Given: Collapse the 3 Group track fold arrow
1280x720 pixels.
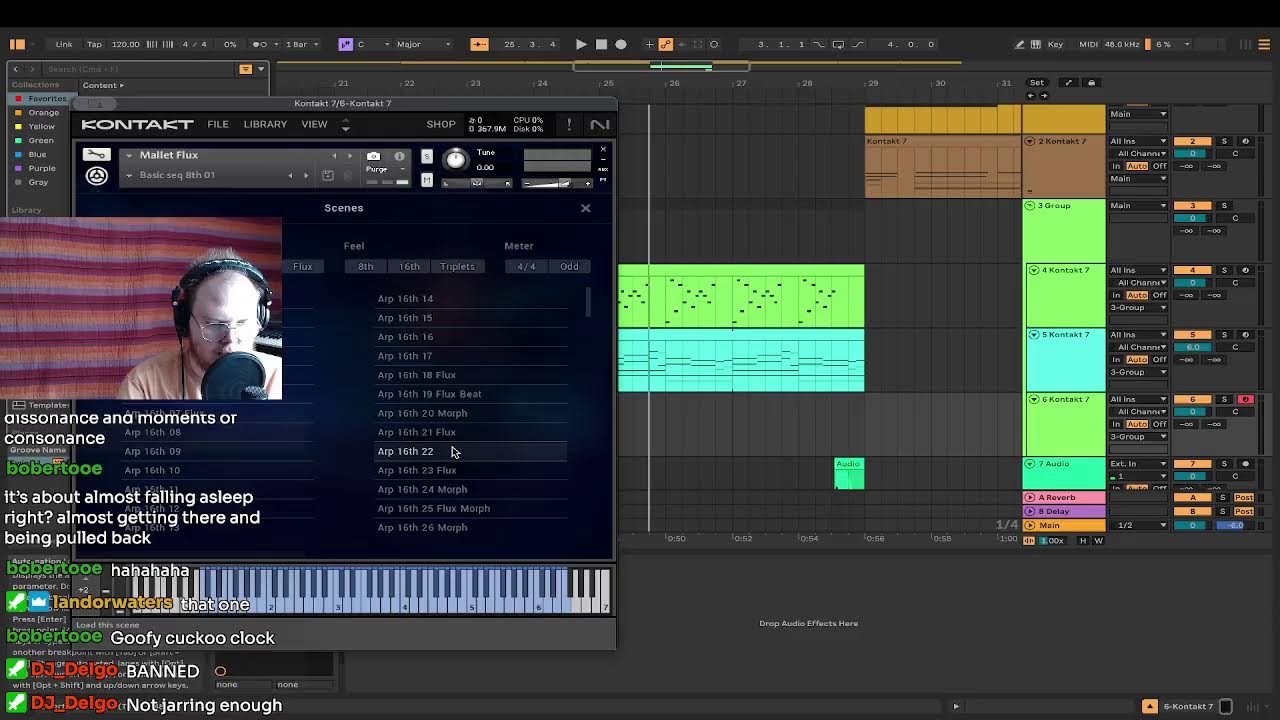Looking at the screenshot, I should 1029,206.
